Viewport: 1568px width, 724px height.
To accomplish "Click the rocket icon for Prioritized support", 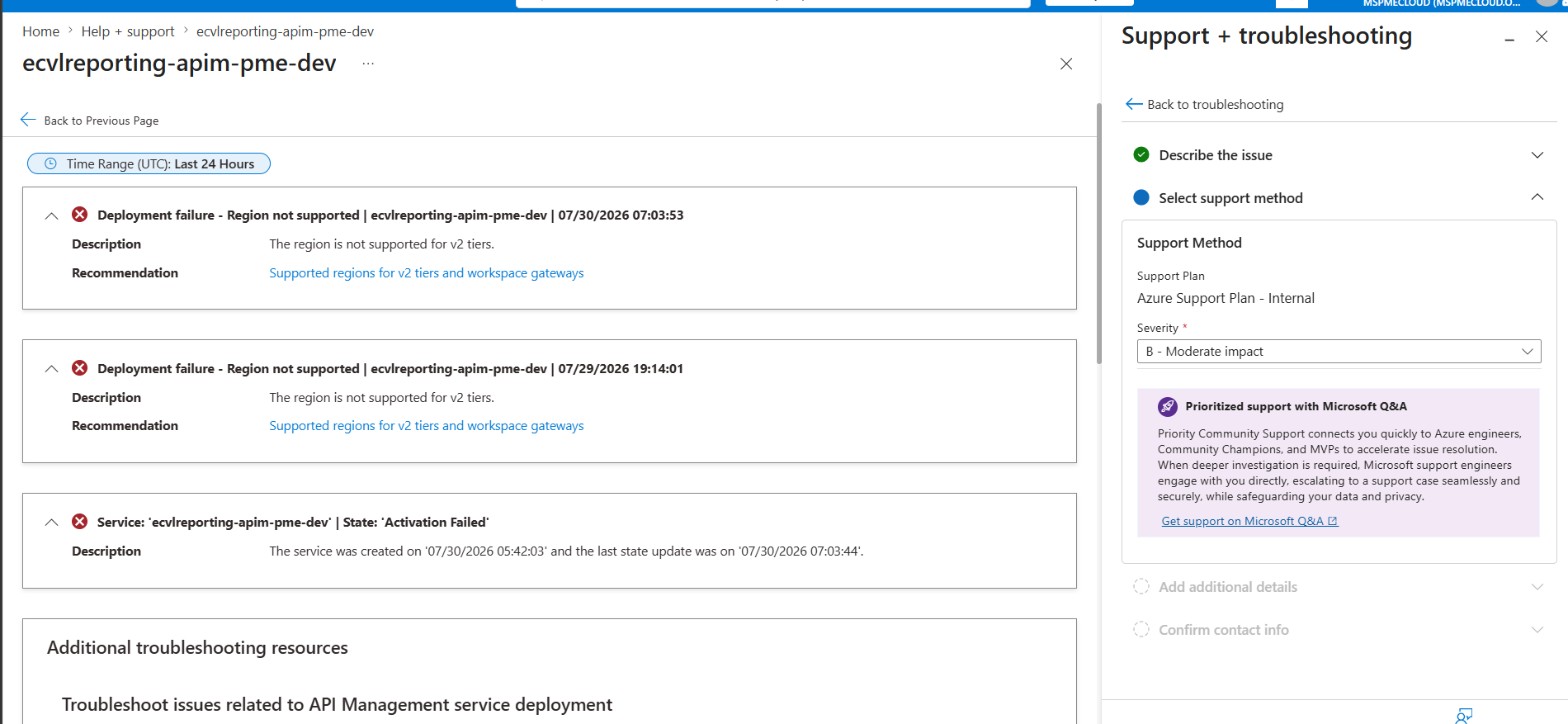I will click(1167, 406).
